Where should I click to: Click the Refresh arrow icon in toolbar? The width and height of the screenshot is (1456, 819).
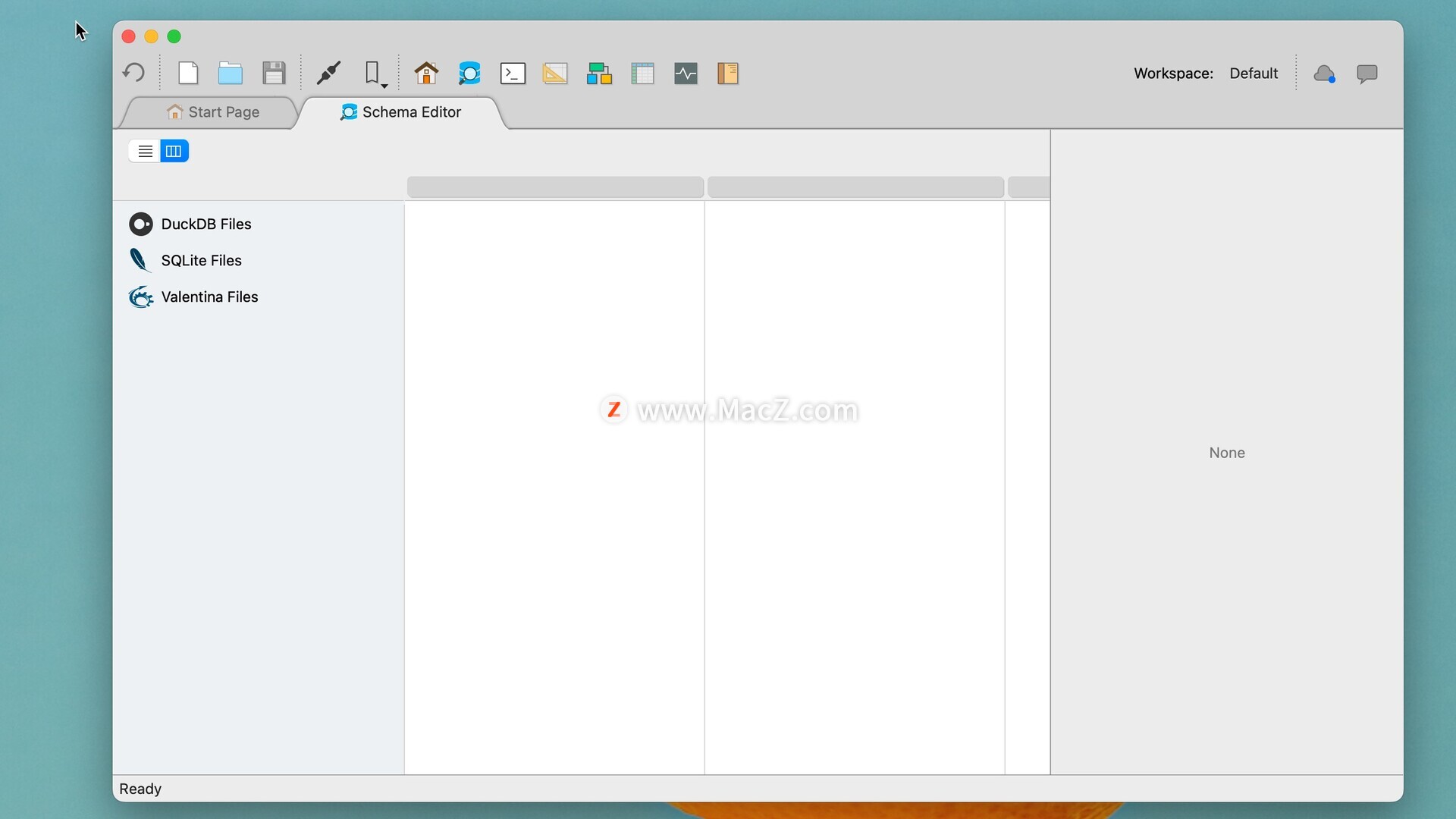tap(133, 73)
